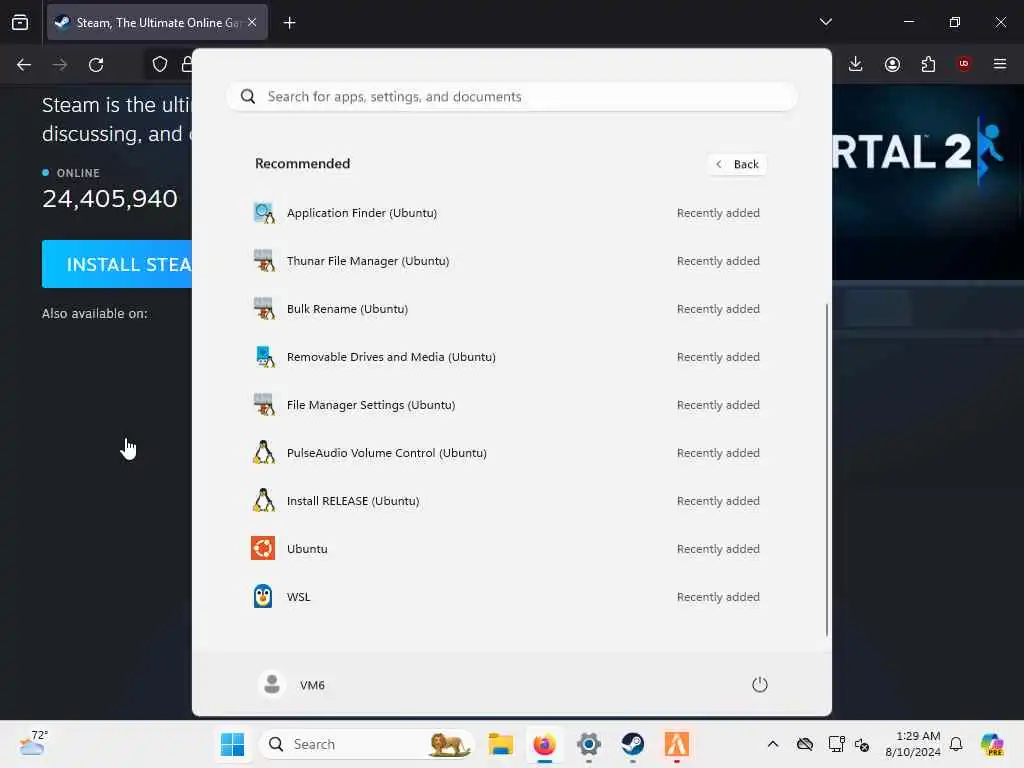
Task: Open Firefox recent browsing view icon
Action: point(20,22)
